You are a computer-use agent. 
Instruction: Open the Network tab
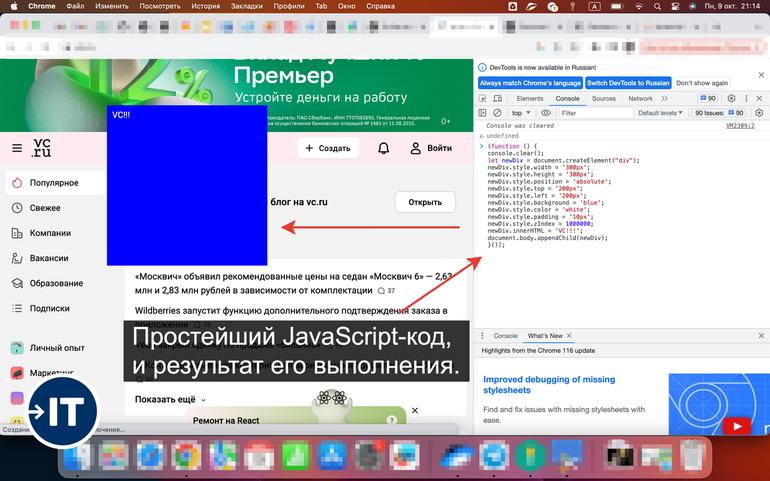click(x=640, y=99)
